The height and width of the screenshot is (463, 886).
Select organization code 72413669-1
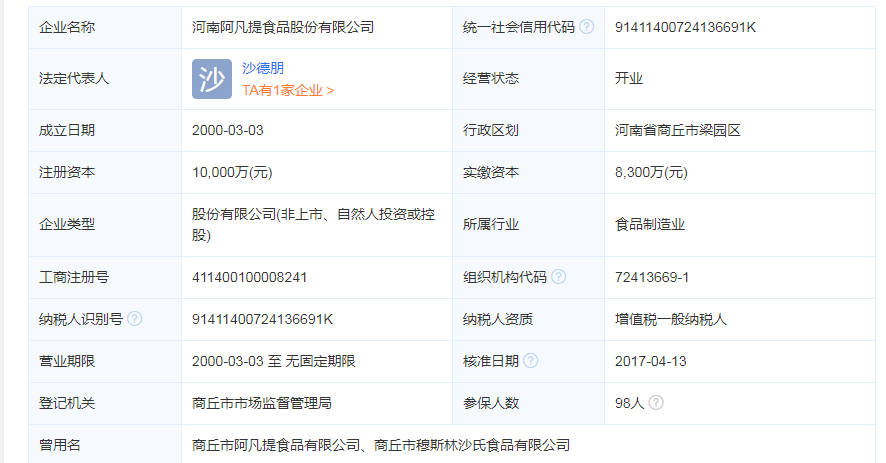coord(652,277)
